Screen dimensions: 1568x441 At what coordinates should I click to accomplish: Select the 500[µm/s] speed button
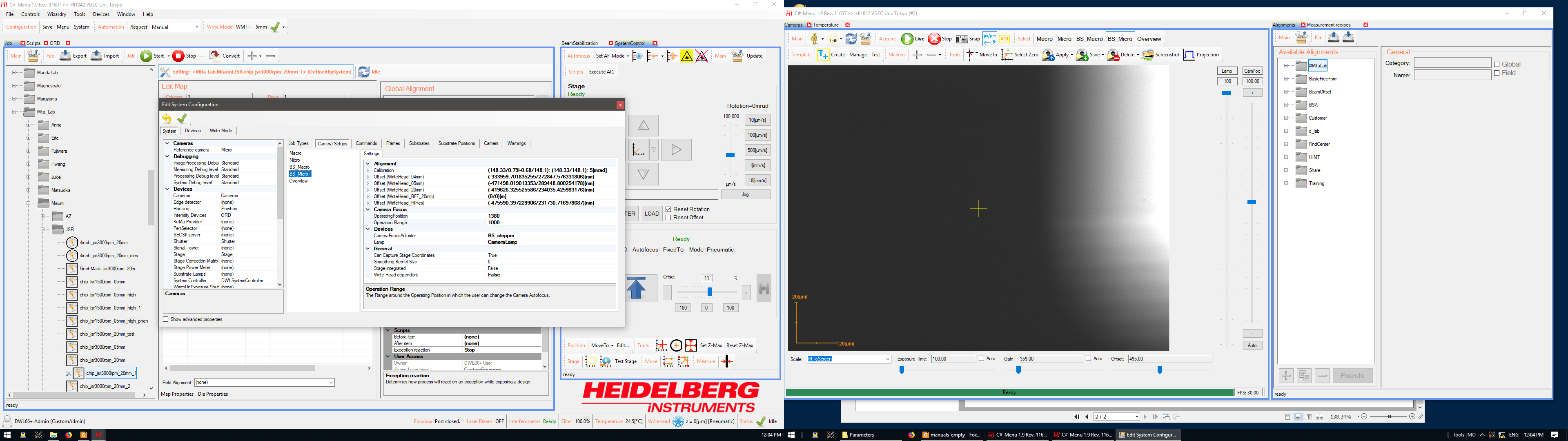757,150
